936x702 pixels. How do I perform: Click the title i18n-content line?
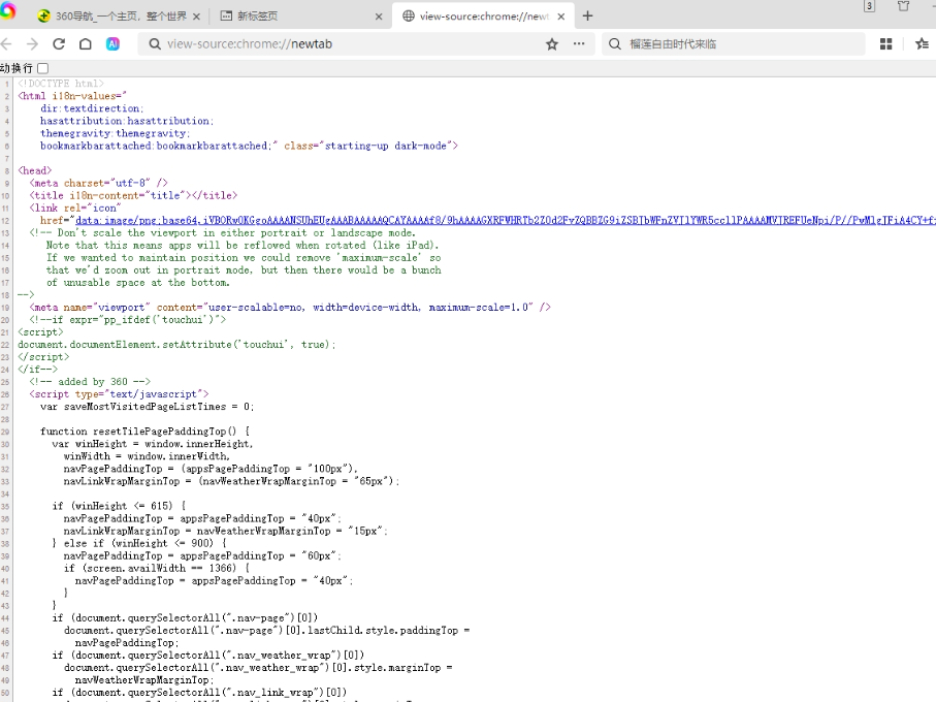click(133, 195)
